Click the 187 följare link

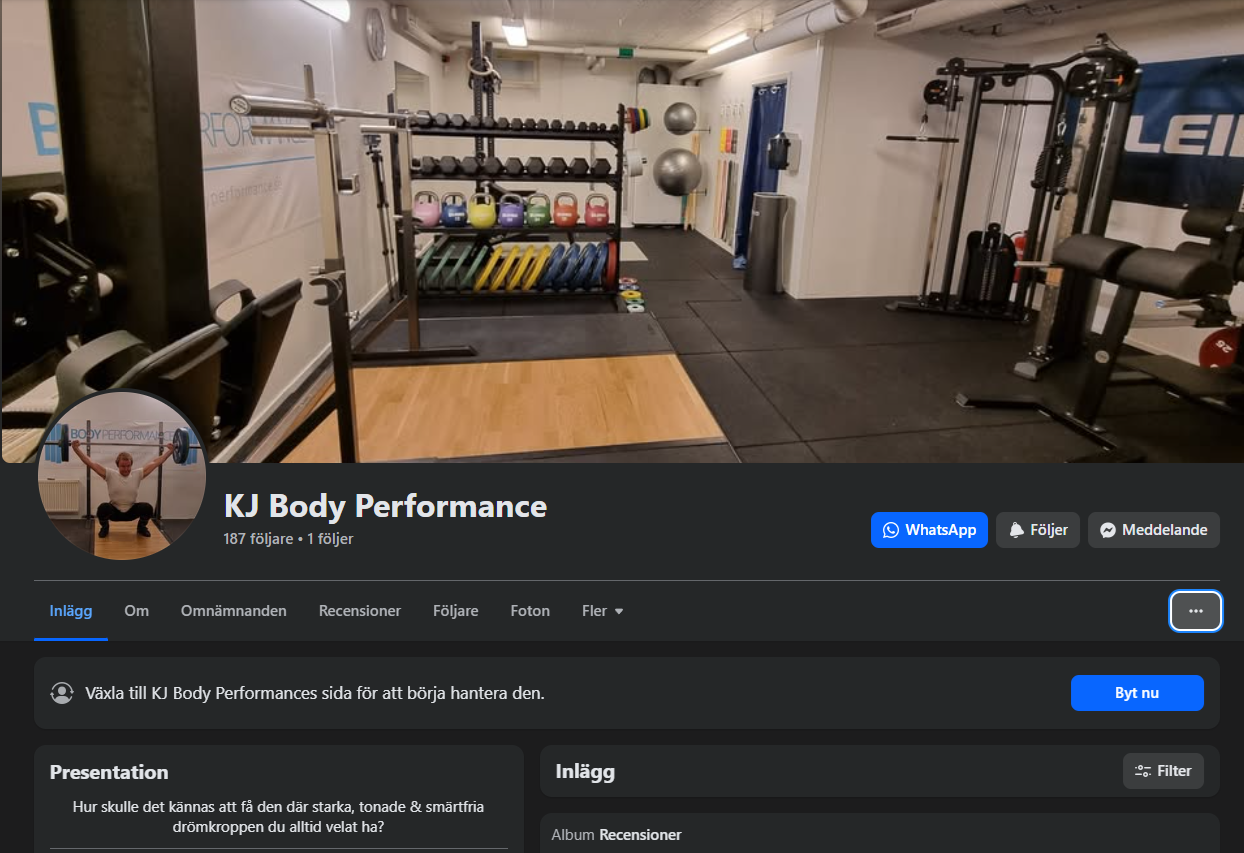tap(258, 539)
